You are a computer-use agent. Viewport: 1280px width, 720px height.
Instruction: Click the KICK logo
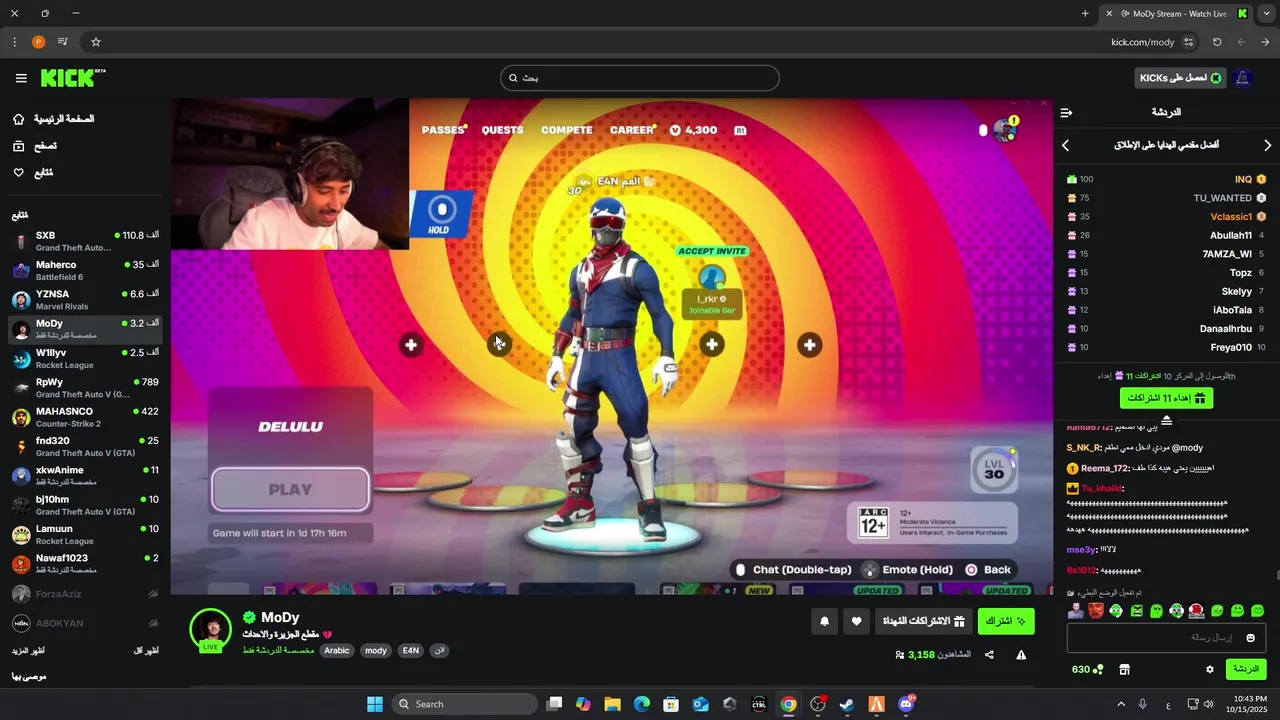tap(72, 78)
